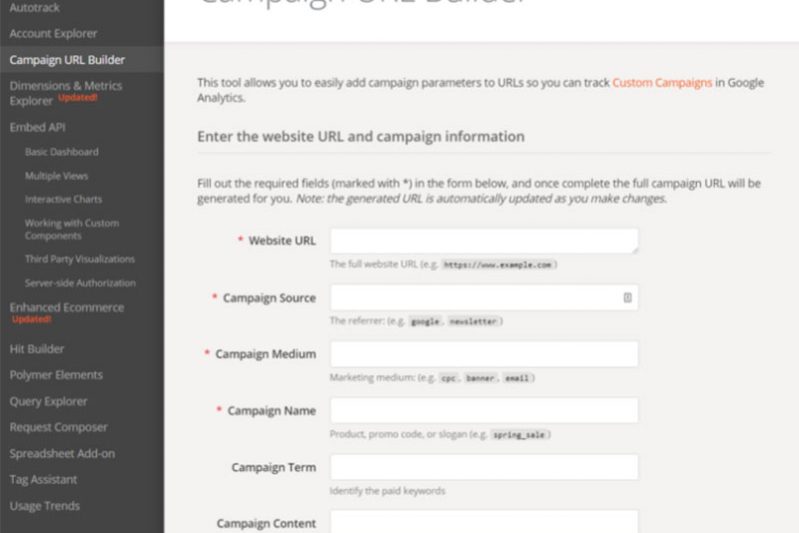Open Query Explorer from sidebar
Image resolution: width=799 pixels, height=533 pixels.
[x=48, y=401]
